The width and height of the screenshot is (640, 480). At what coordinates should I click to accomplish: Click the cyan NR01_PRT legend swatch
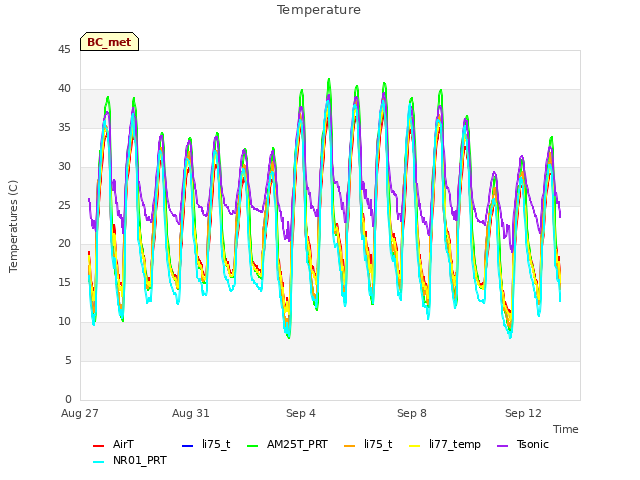[98, 462]
